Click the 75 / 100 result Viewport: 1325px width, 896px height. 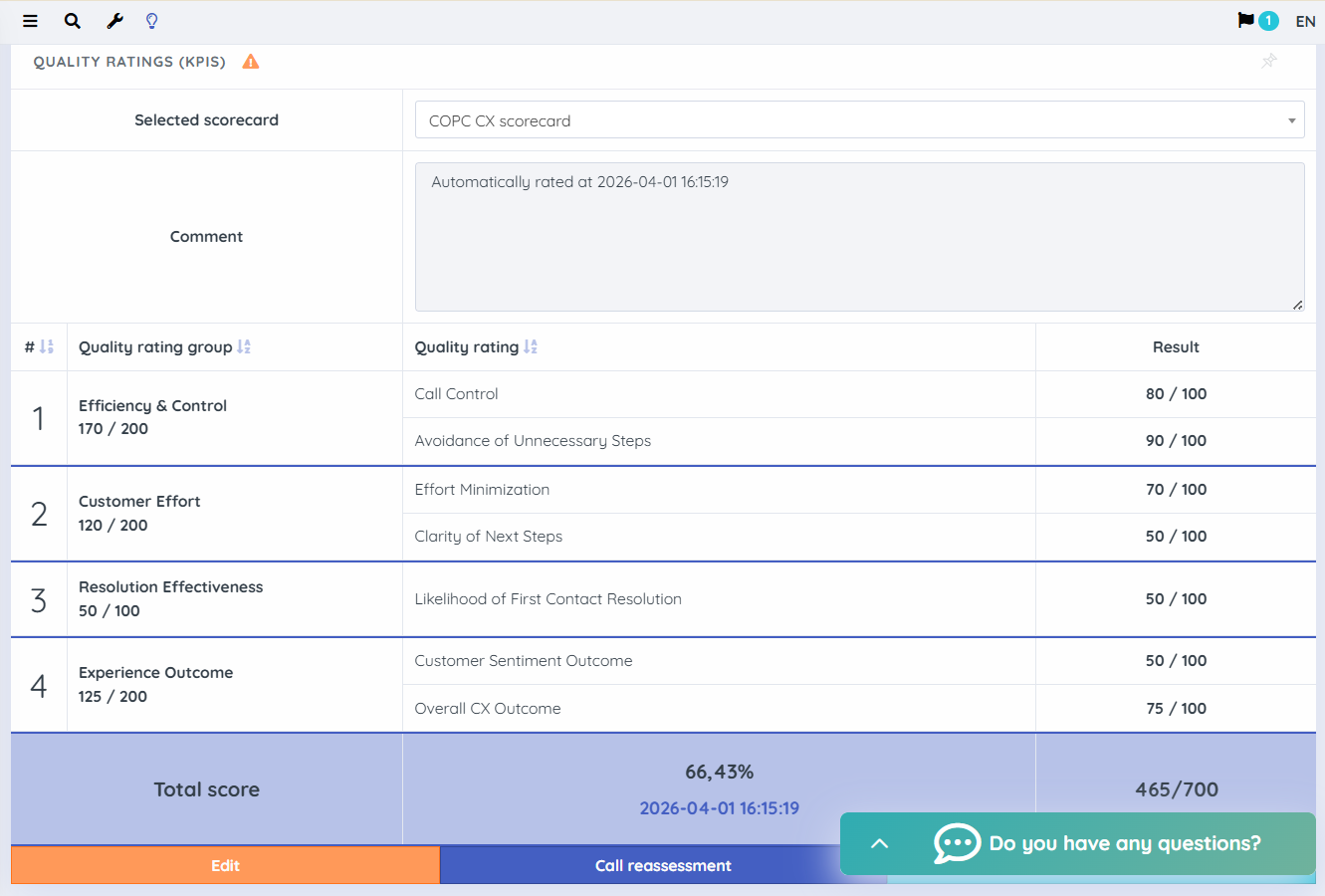click(x=1176, y=708)
